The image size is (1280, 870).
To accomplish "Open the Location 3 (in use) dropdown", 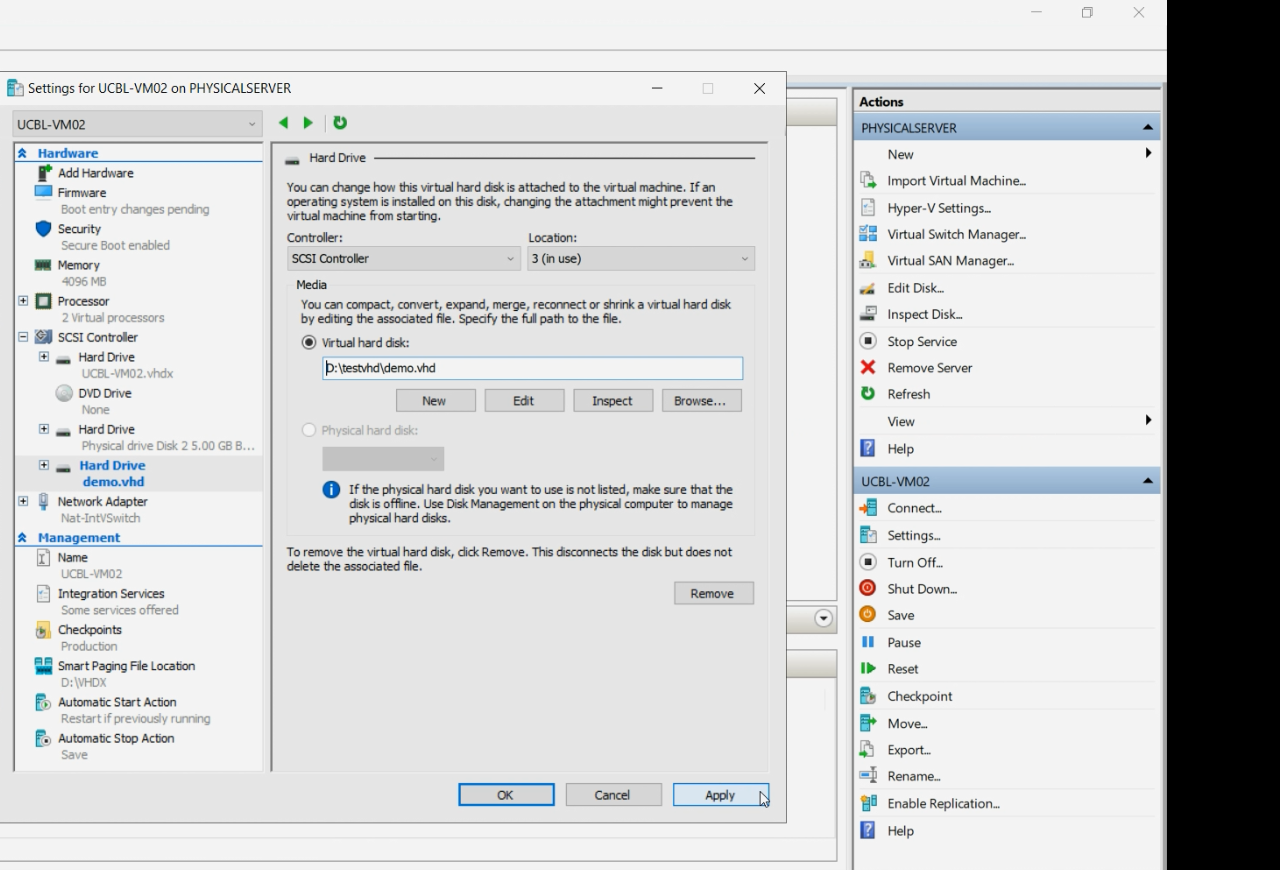I will (641, 259).
